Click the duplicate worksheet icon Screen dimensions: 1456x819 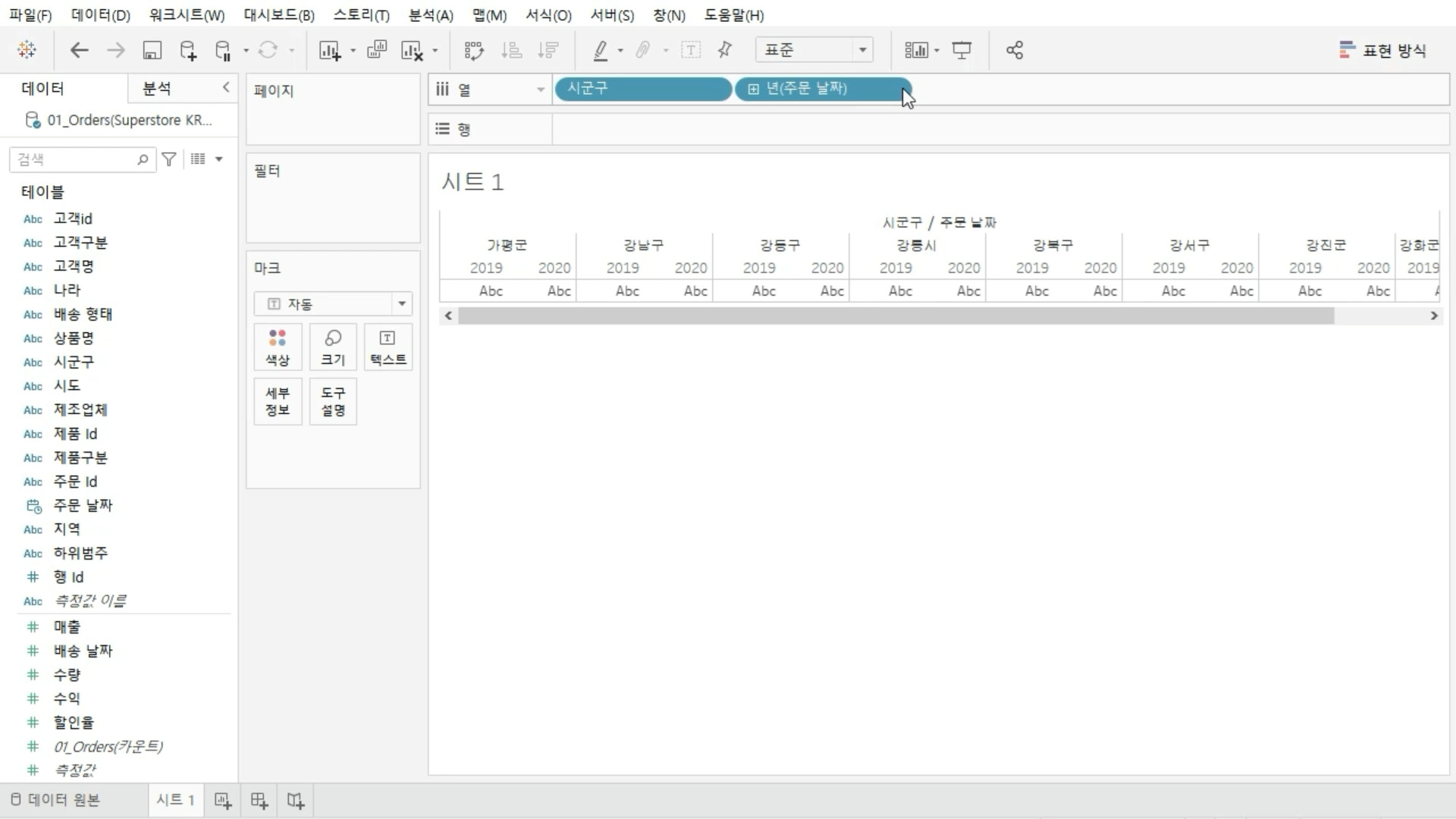coord(376,51)
